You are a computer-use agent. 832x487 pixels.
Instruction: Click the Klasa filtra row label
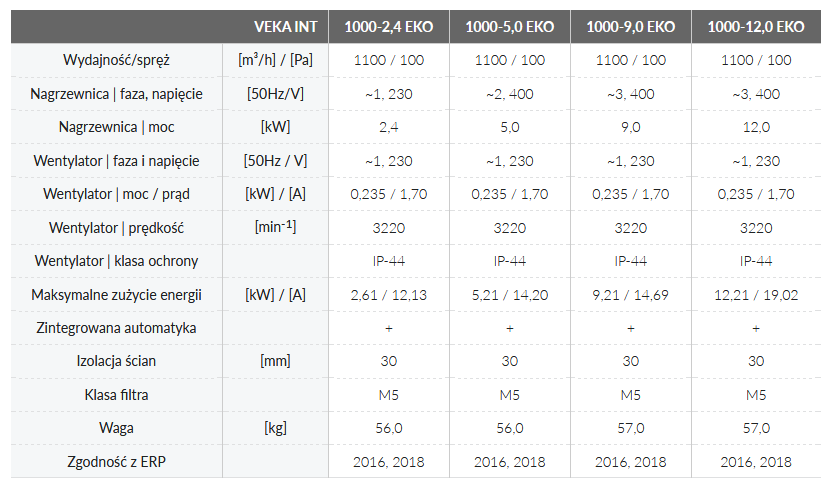(x=116, y=395)
